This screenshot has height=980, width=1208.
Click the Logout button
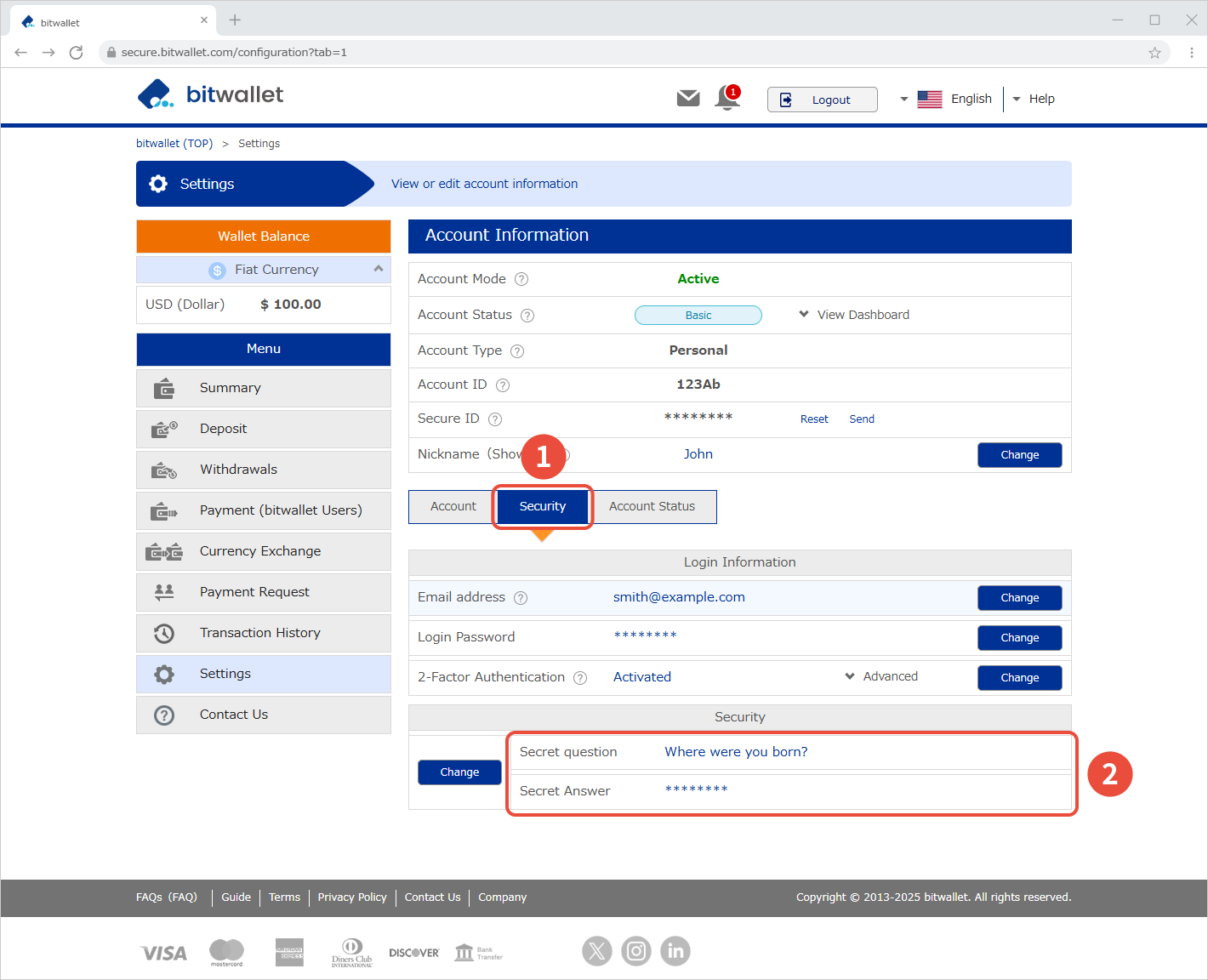pos(822,100)
